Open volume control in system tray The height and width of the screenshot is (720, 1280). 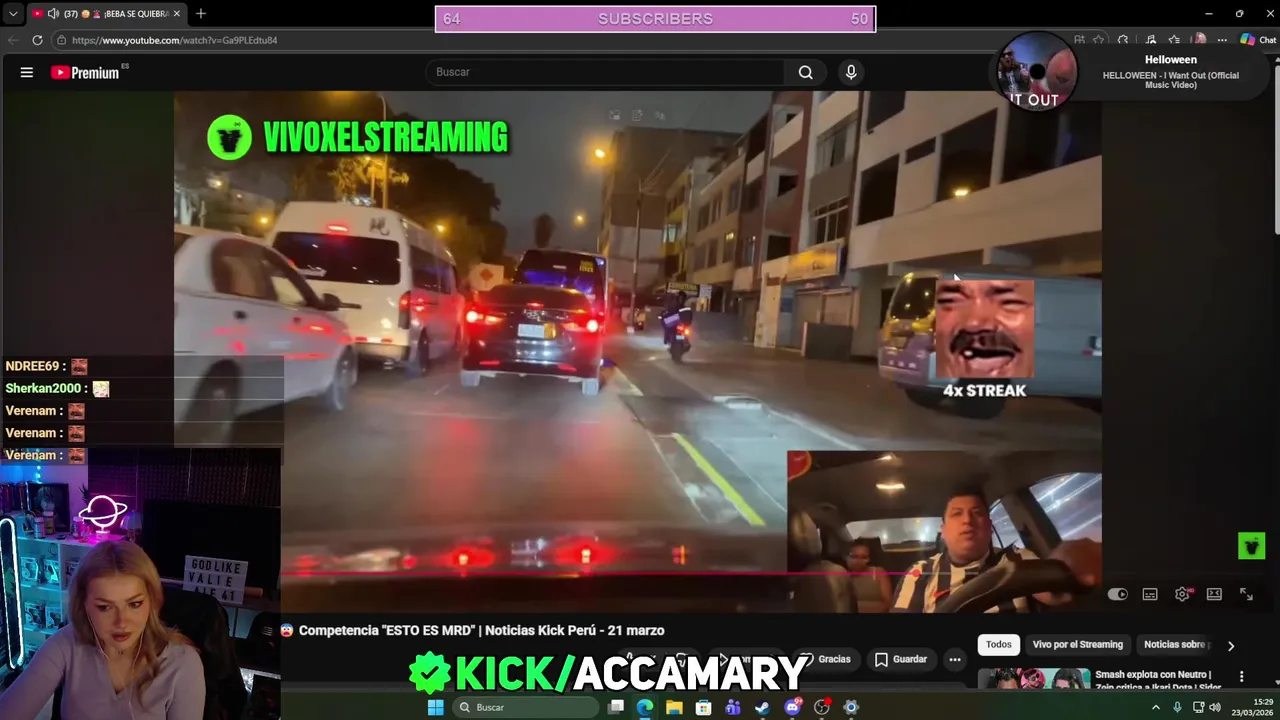click(x=1215, y=707)
